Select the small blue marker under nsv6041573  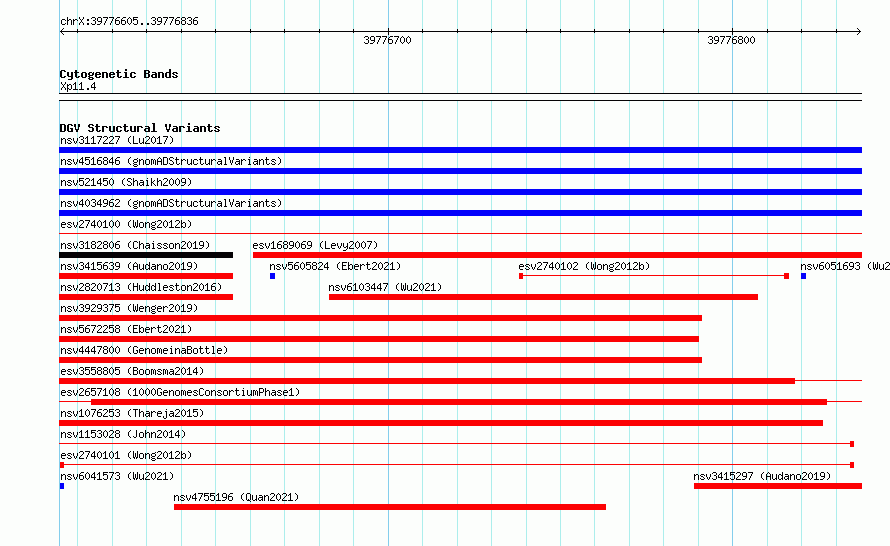click(62, 486)
